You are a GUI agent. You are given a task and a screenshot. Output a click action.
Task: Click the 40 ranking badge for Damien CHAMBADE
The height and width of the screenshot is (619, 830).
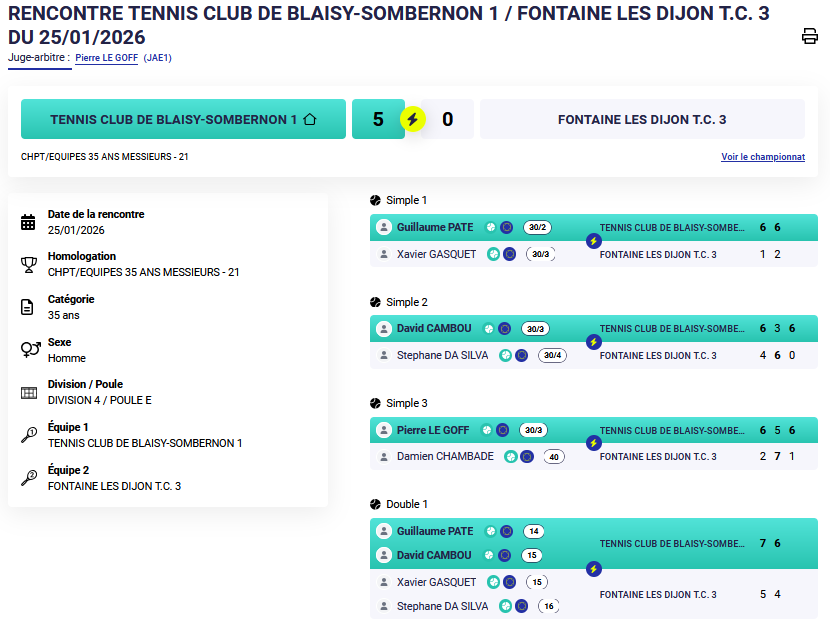pos(553,457)
